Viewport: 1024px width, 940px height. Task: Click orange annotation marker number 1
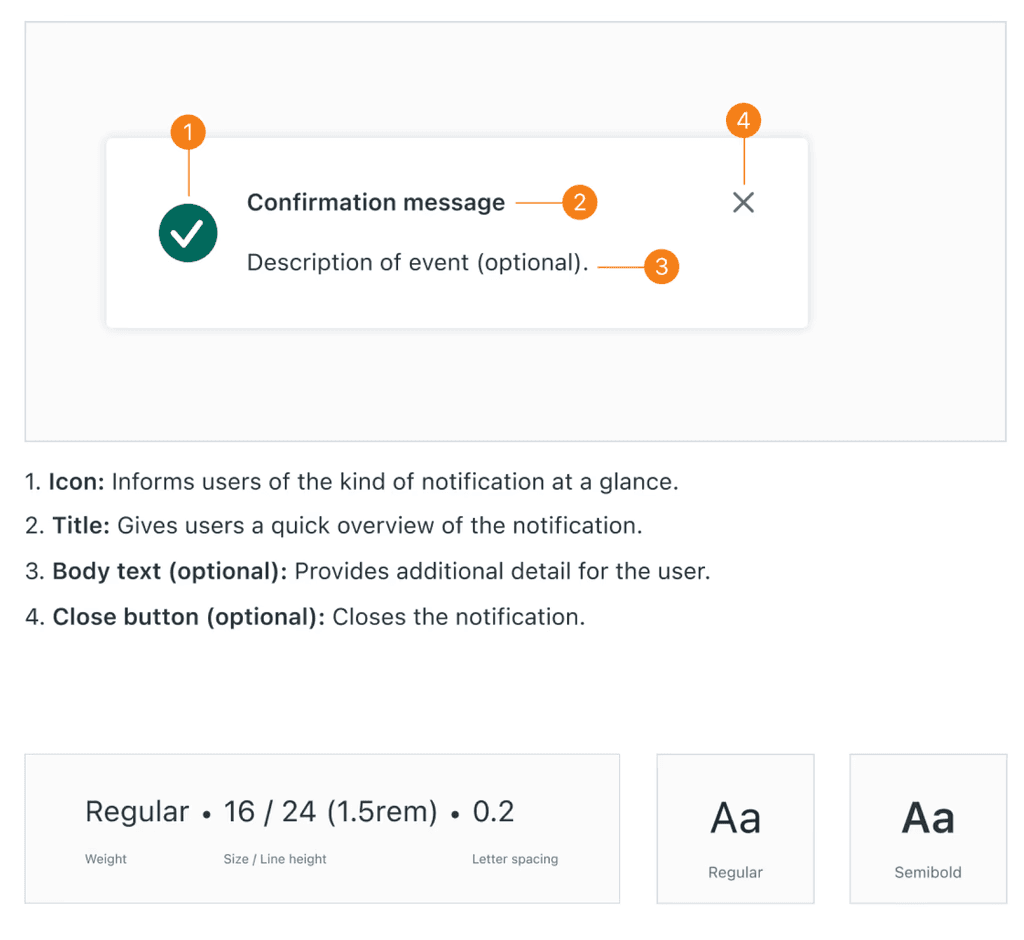tap(188, 132)
